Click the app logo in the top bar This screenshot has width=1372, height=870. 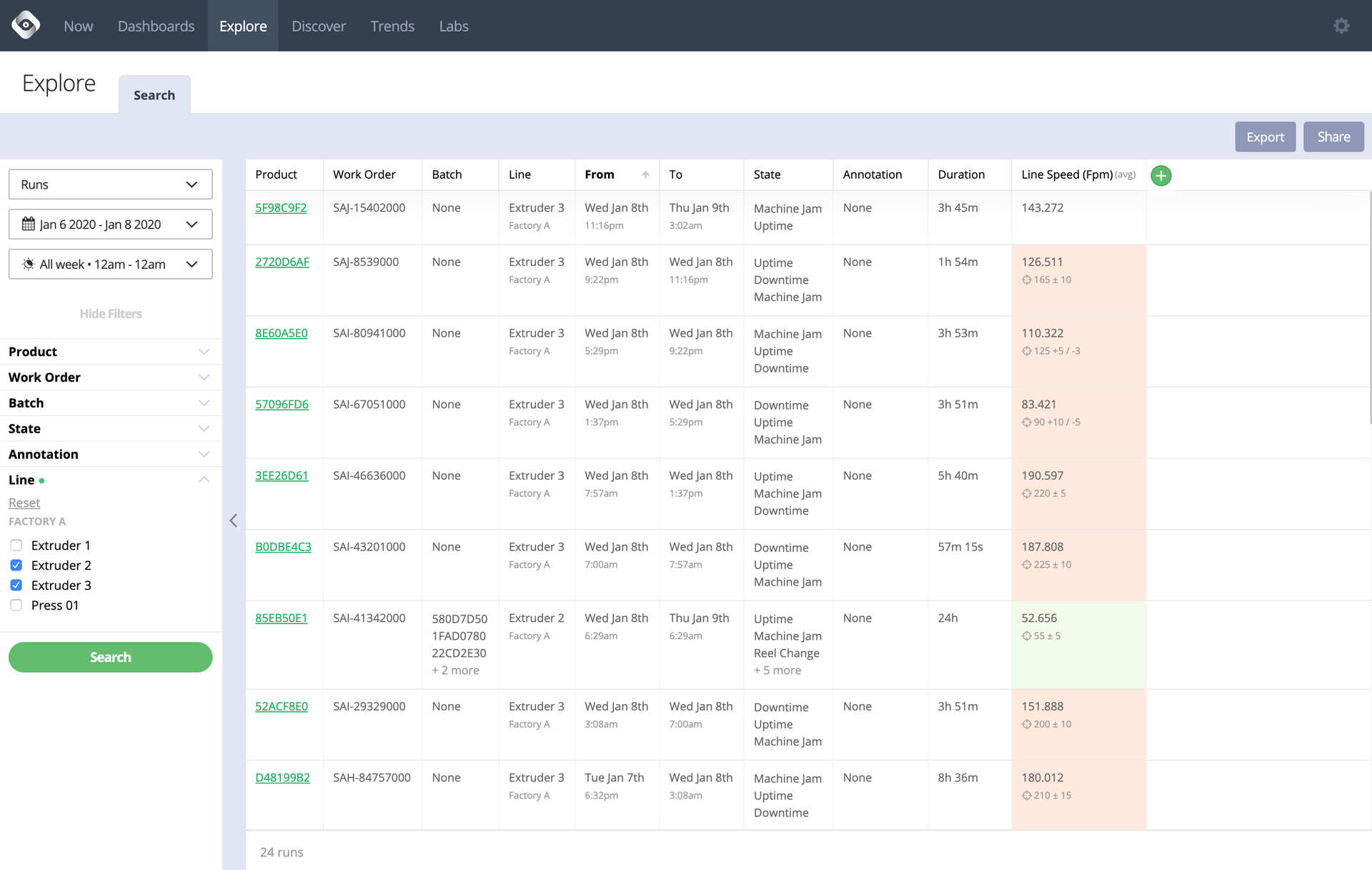click(x=26, y=25)
